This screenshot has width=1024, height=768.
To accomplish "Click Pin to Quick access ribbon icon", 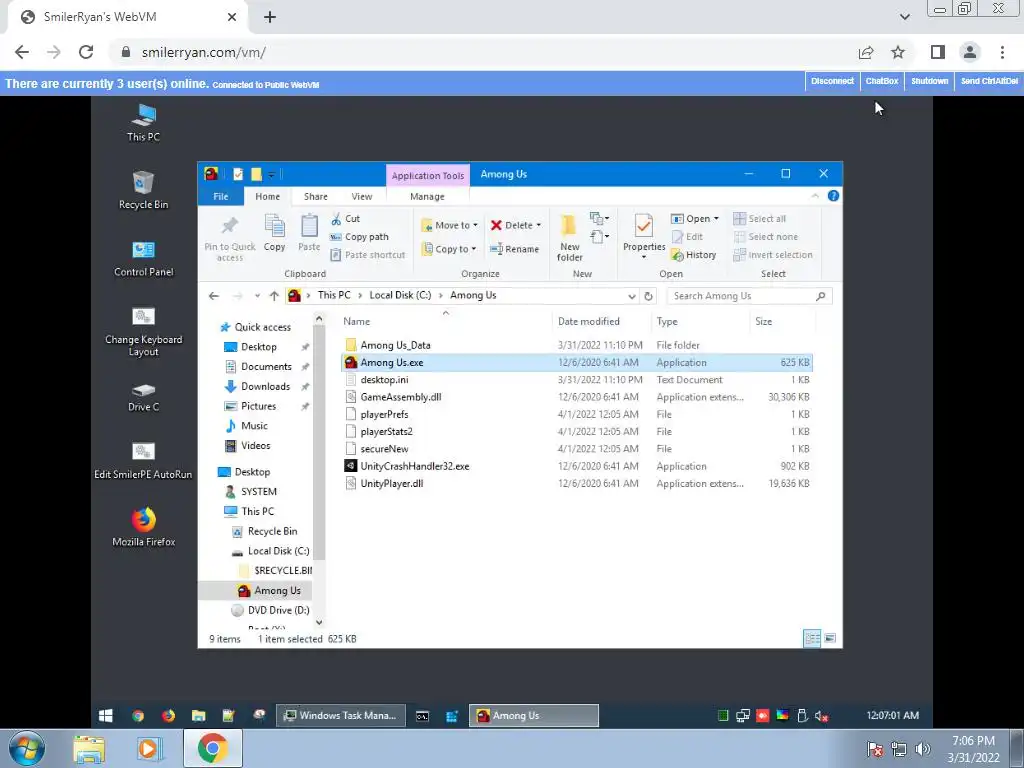I will pyautogui.click(x=230, y=238).
